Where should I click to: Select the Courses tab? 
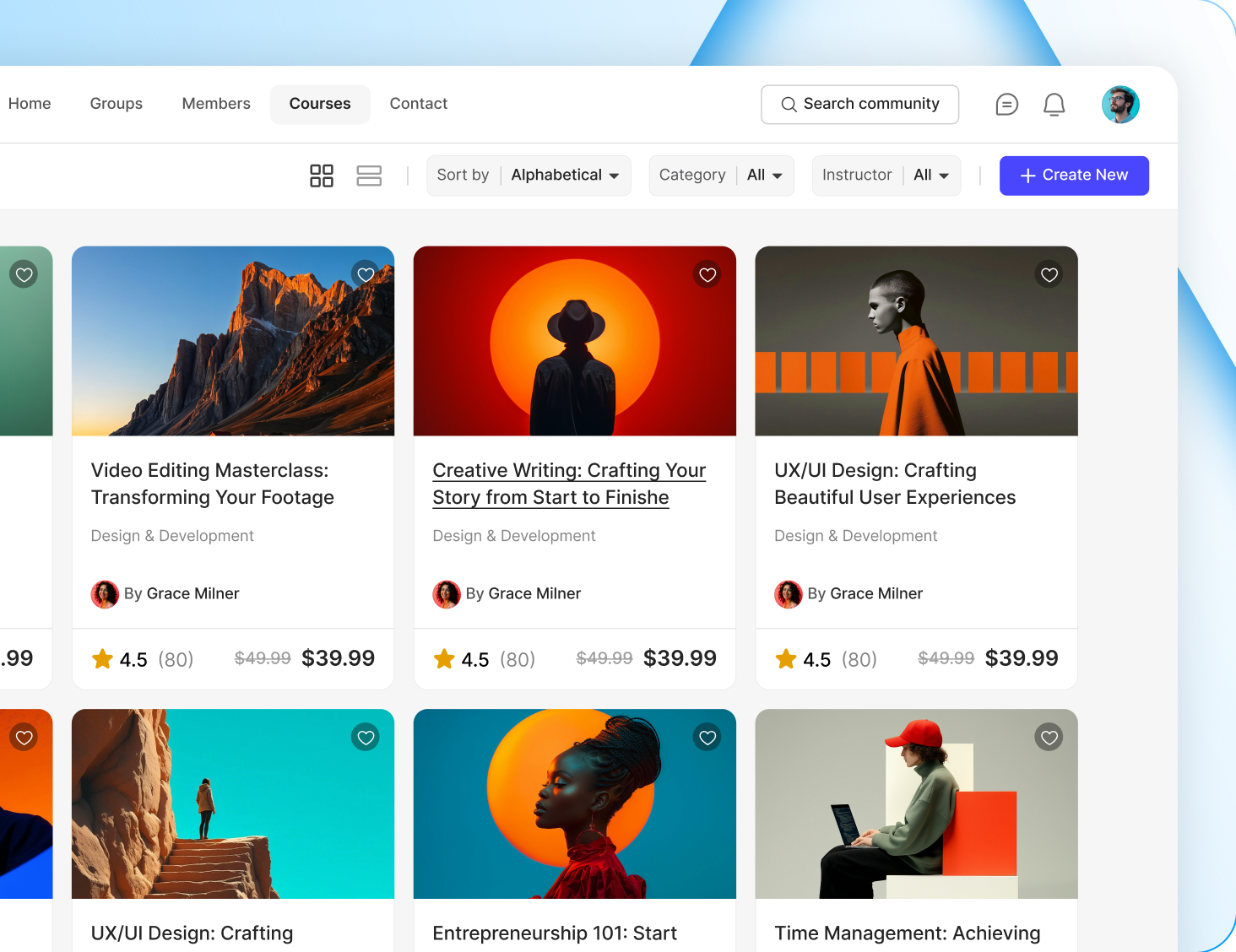click(320, 104)
